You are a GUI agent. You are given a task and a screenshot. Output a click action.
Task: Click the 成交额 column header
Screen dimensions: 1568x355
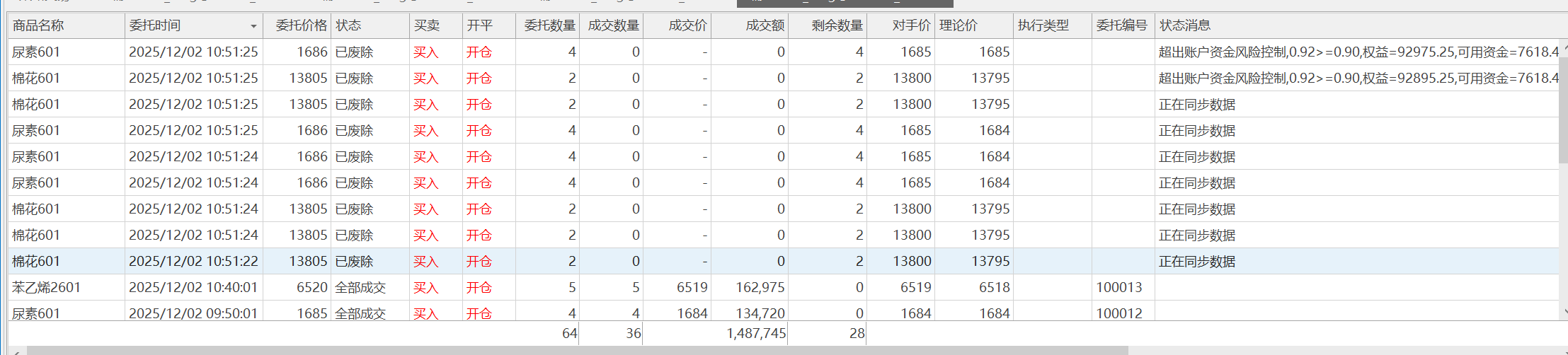tap(765, 26)
